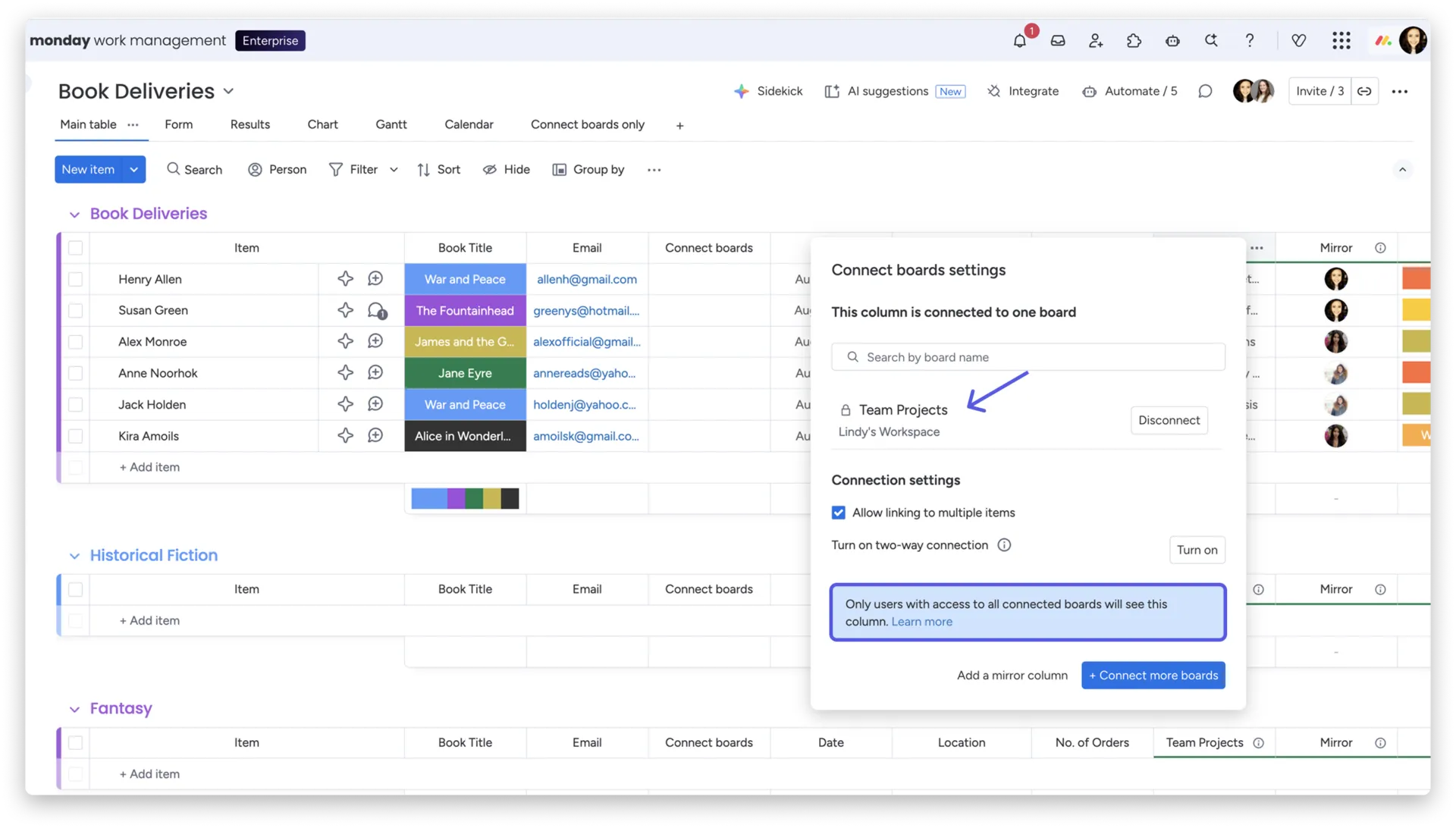Open the robot automations icon in top bar
1456x828 pixels.
(1172, 41)
